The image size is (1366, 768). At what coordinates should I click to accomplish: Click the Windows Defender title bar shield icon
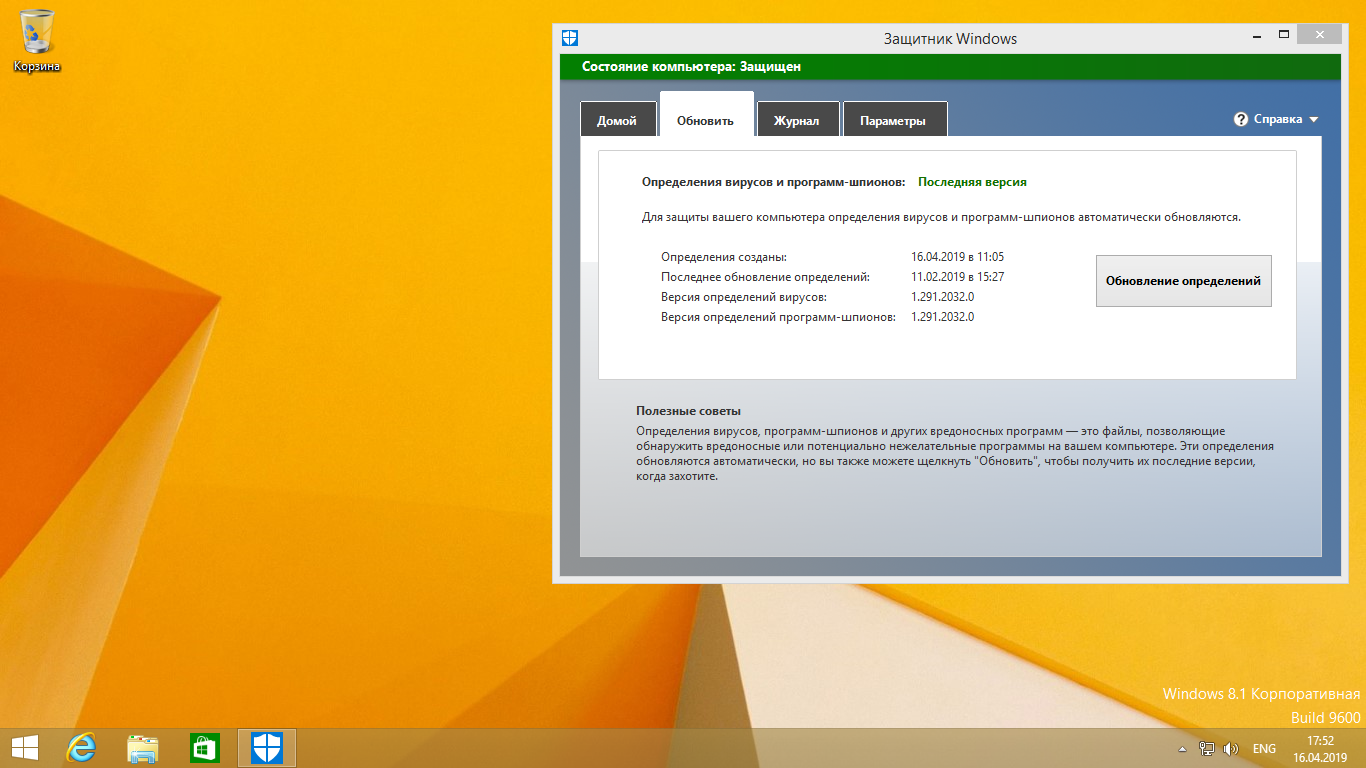(570, 38)
